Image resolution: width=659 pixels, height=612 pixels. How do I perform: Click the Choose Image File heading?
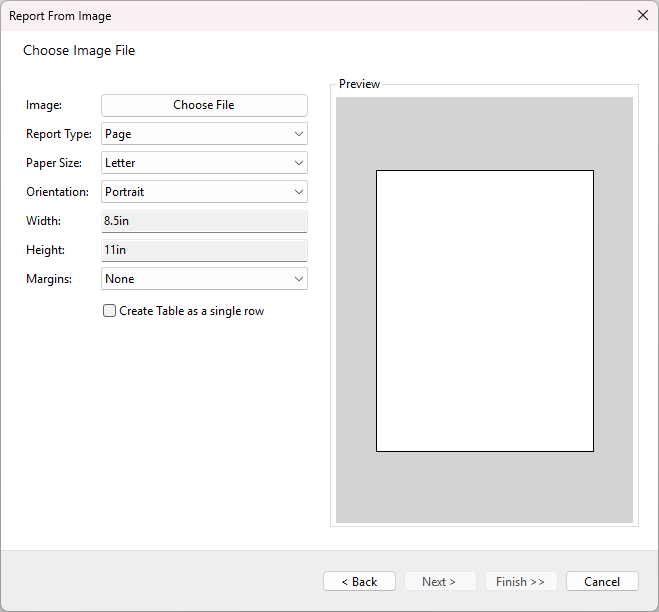coord(79,51)
